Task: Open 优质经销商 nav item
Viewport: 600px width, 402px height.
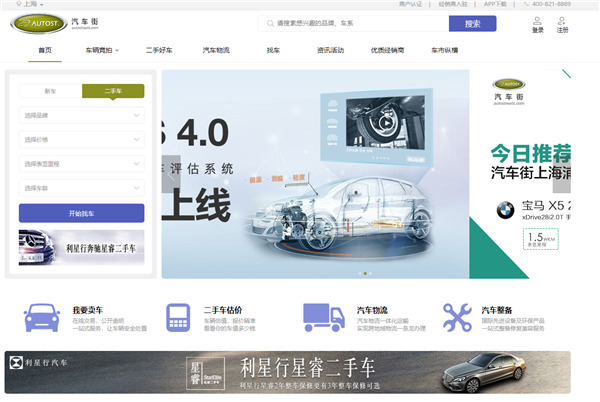Action: (x=387, y=50)
